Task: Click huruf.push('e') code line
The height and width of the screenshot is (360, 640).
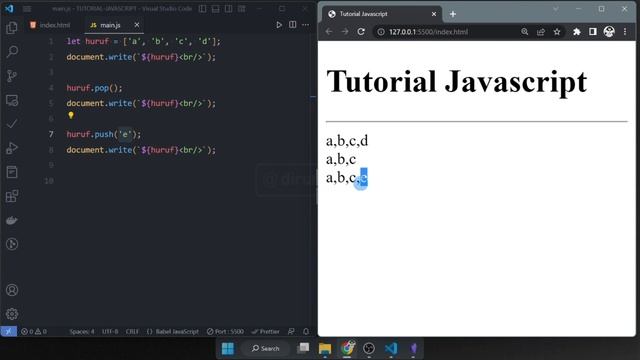Action: pos(104,134)
